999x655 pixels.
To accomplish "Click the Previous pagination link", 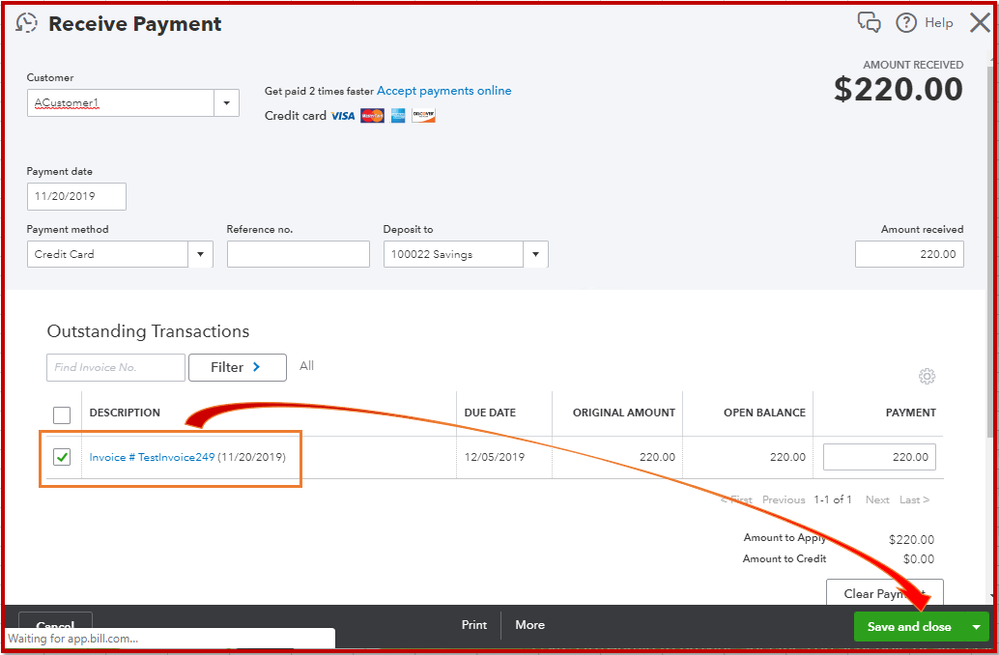I will (784, 500).
